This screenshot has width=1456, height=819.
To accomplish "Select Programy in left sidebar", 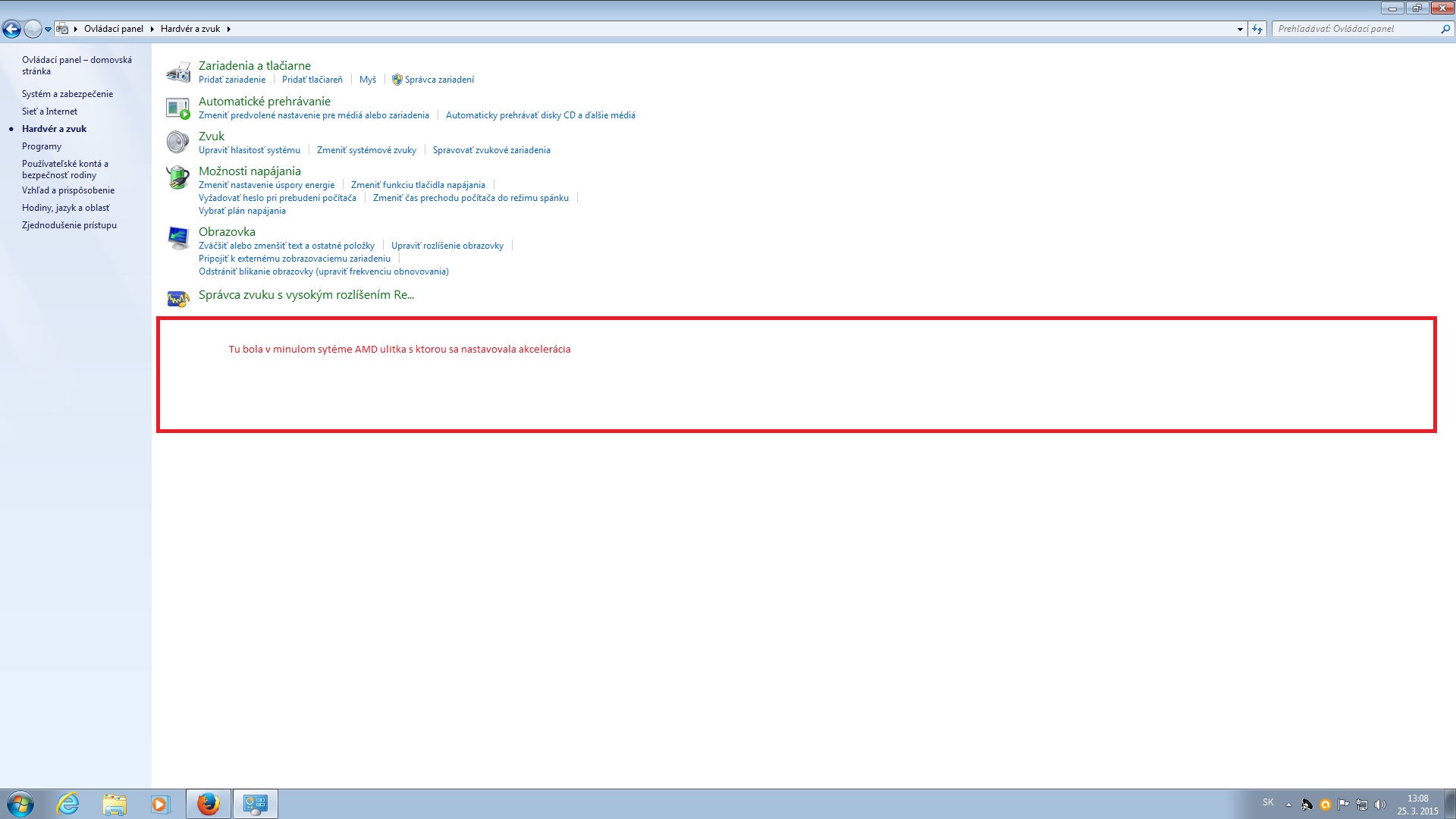I will (x=42, y=146).
